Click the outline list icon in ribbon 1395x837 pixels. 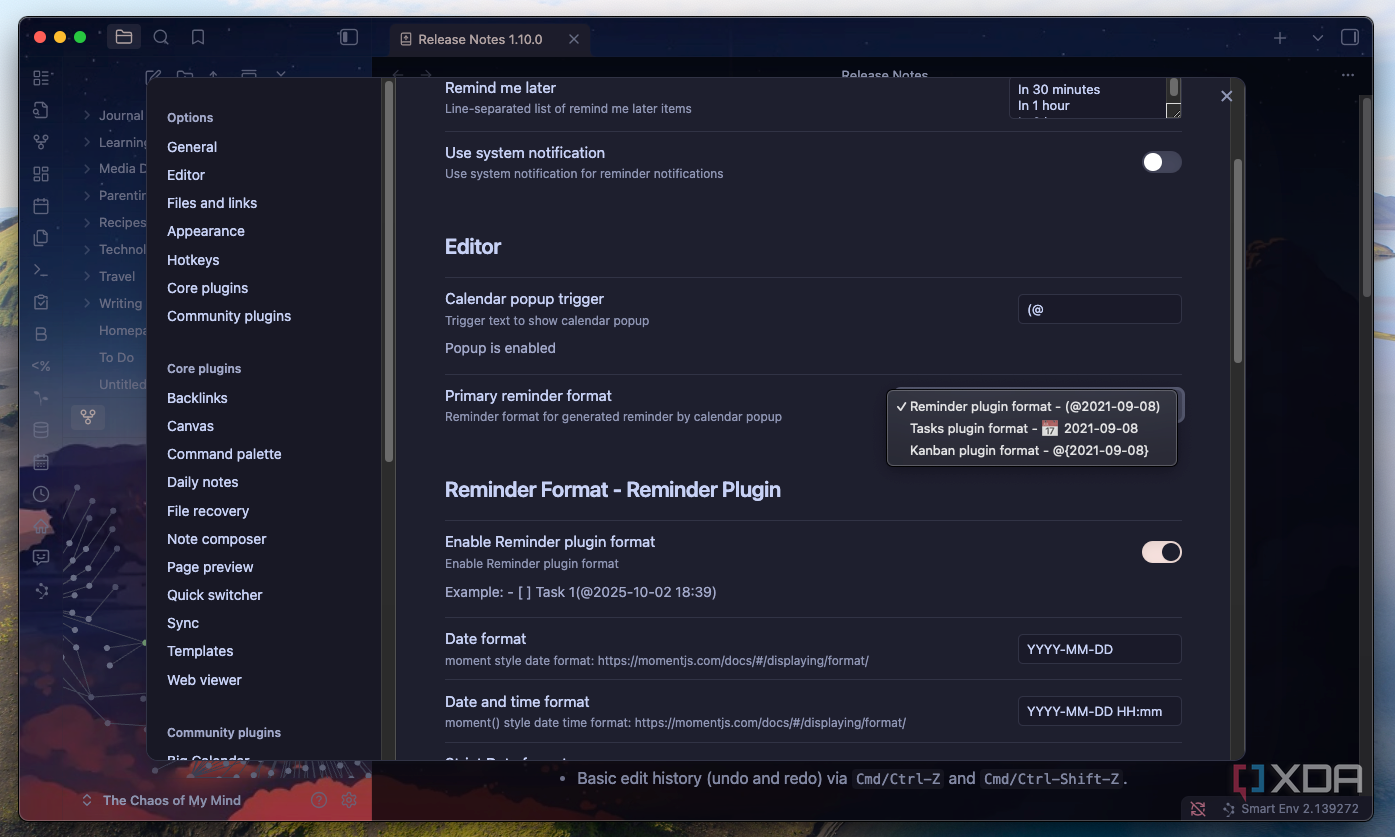41,78
